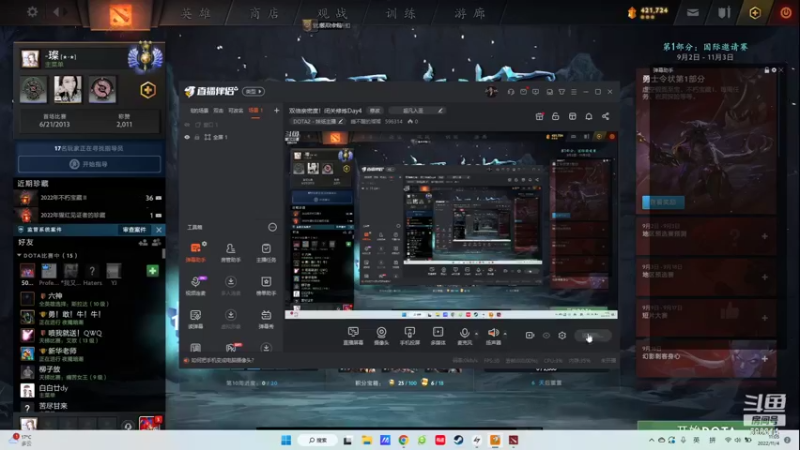Image resolution: width=800 pixels, height=450 pixels.
Task: Click the green plus button in friends row
Action: 152,270
